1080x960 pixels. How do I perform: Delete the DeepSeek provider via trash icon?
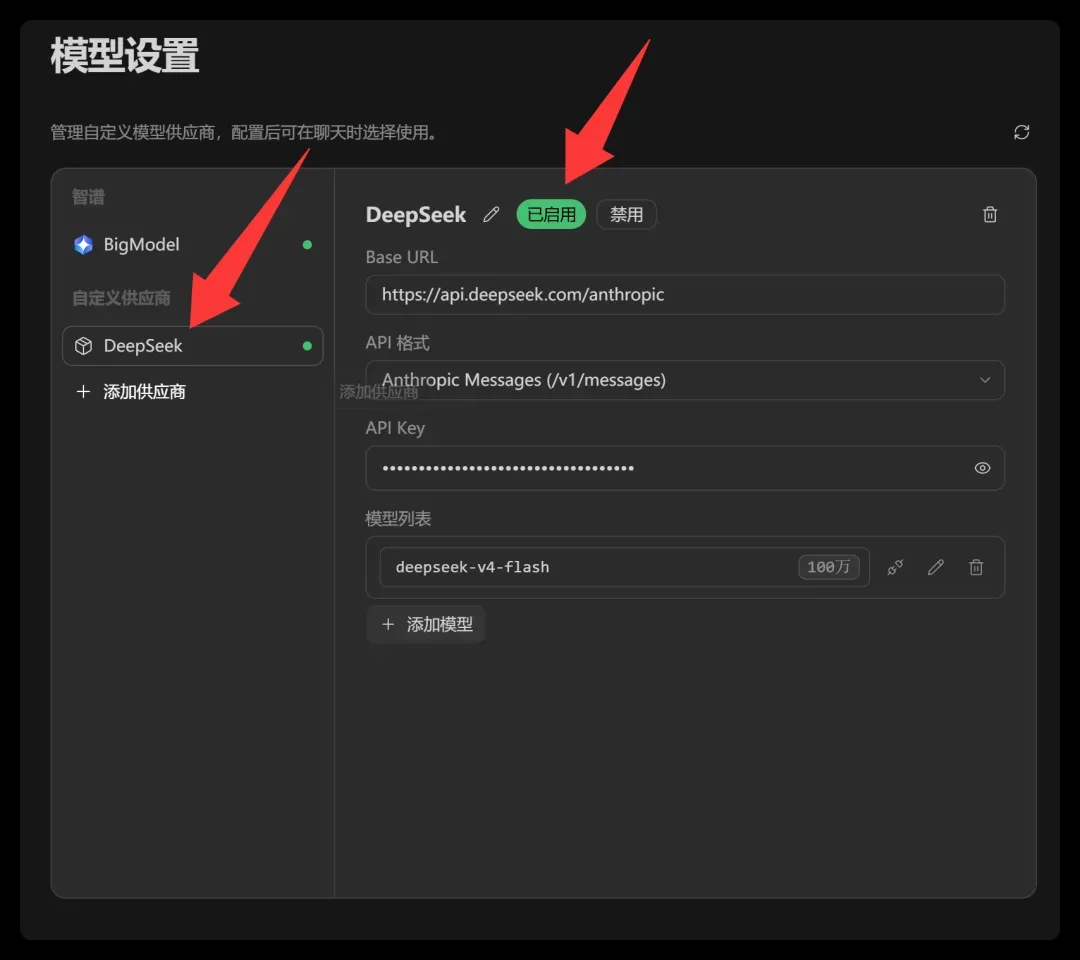point(990,215)
